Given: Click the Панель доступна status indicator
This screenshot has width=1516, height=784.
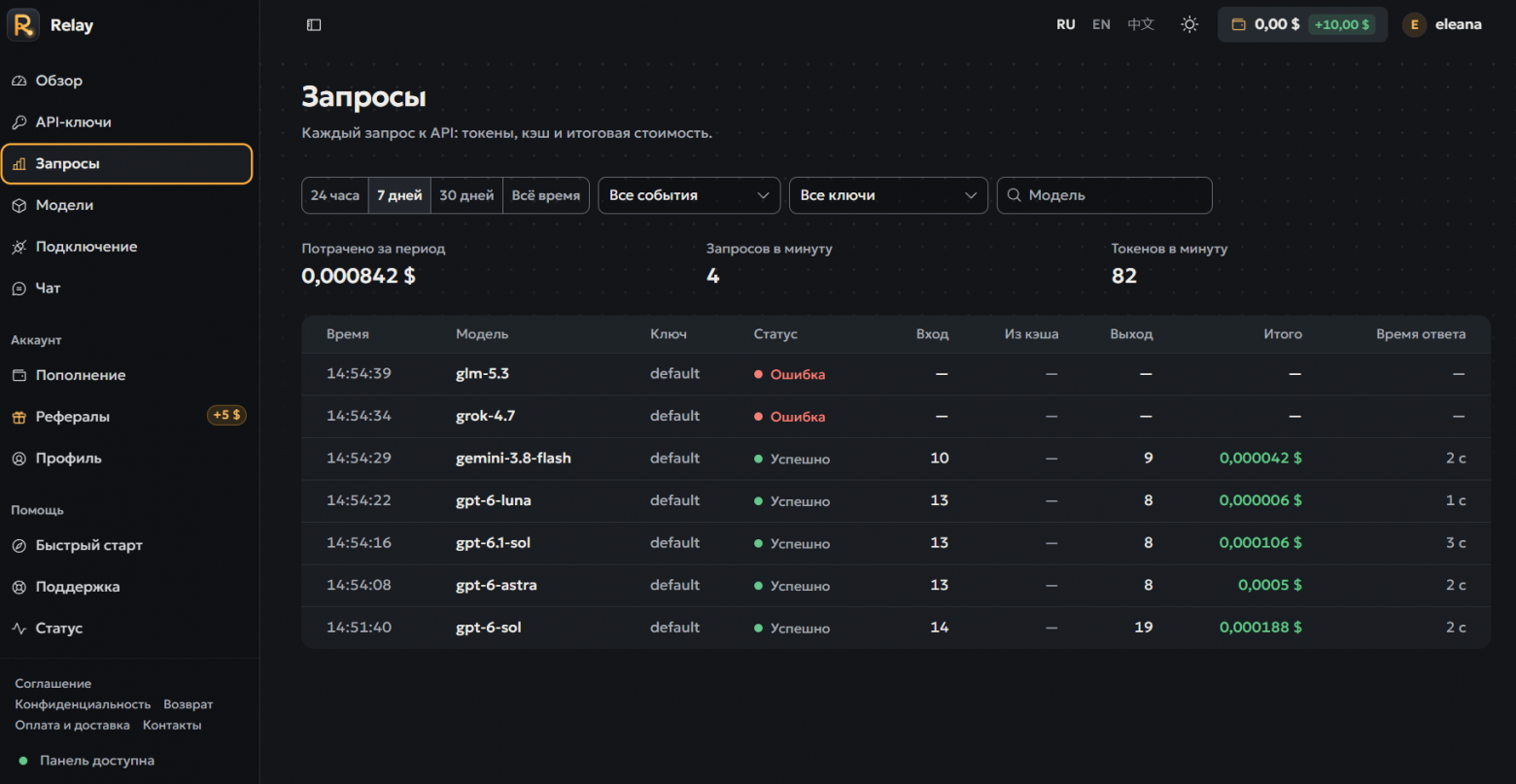Looking at the screenshot, I should click(86, 761).
